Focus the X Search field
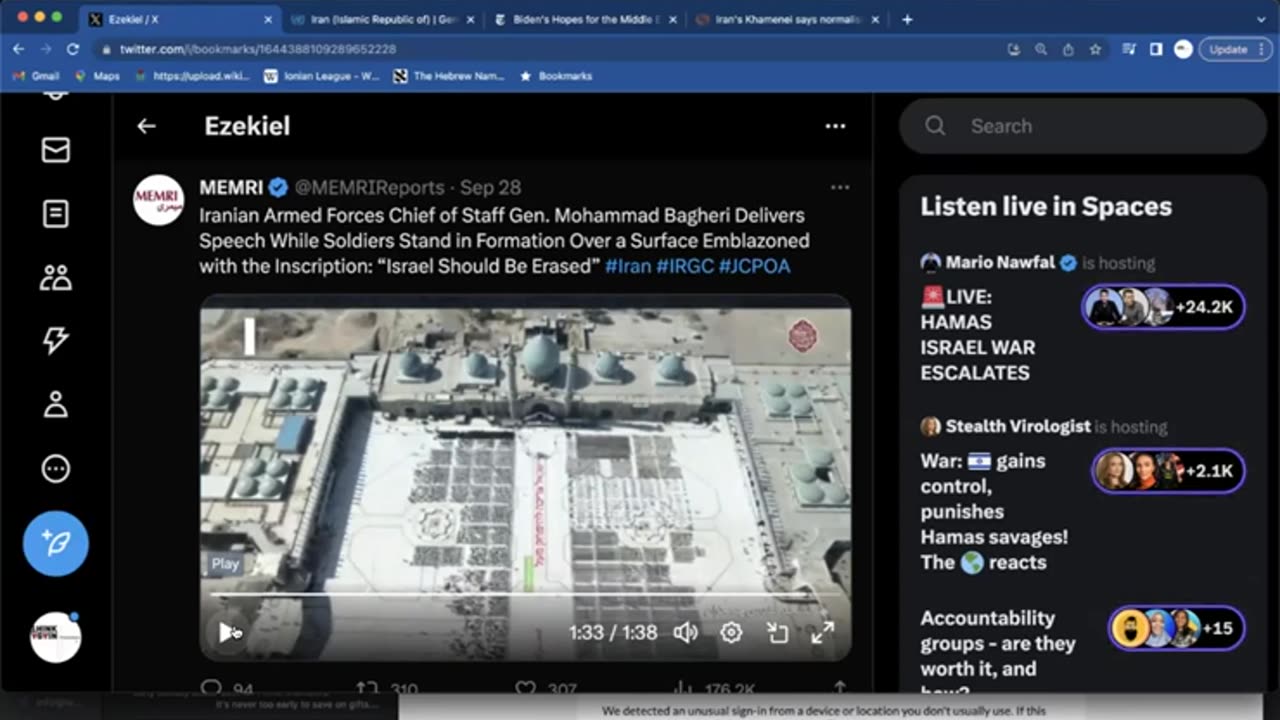This screenshot has height=720, width=1280. pos(1083,126)
